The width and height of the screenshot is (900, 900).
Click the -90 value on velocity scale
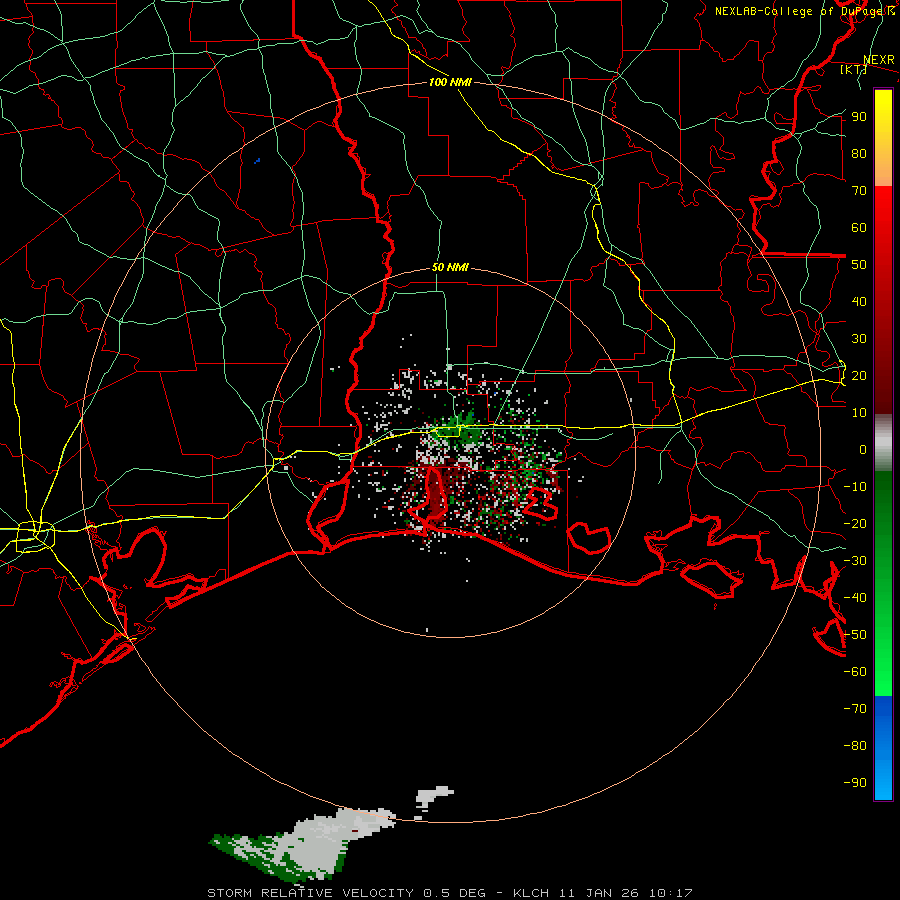[x=855, y=783]
